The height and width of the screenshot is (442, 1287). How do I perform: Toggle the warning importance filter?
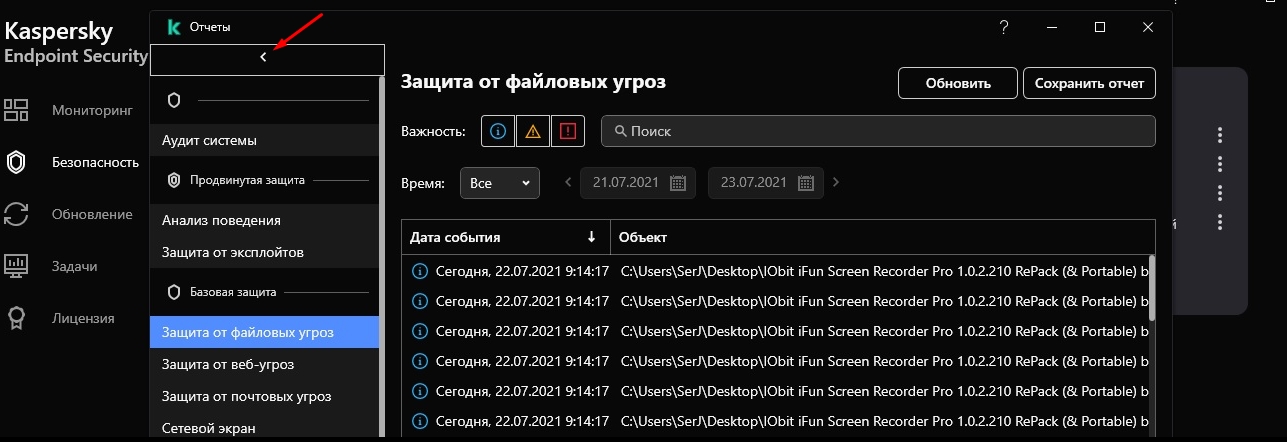533,131
